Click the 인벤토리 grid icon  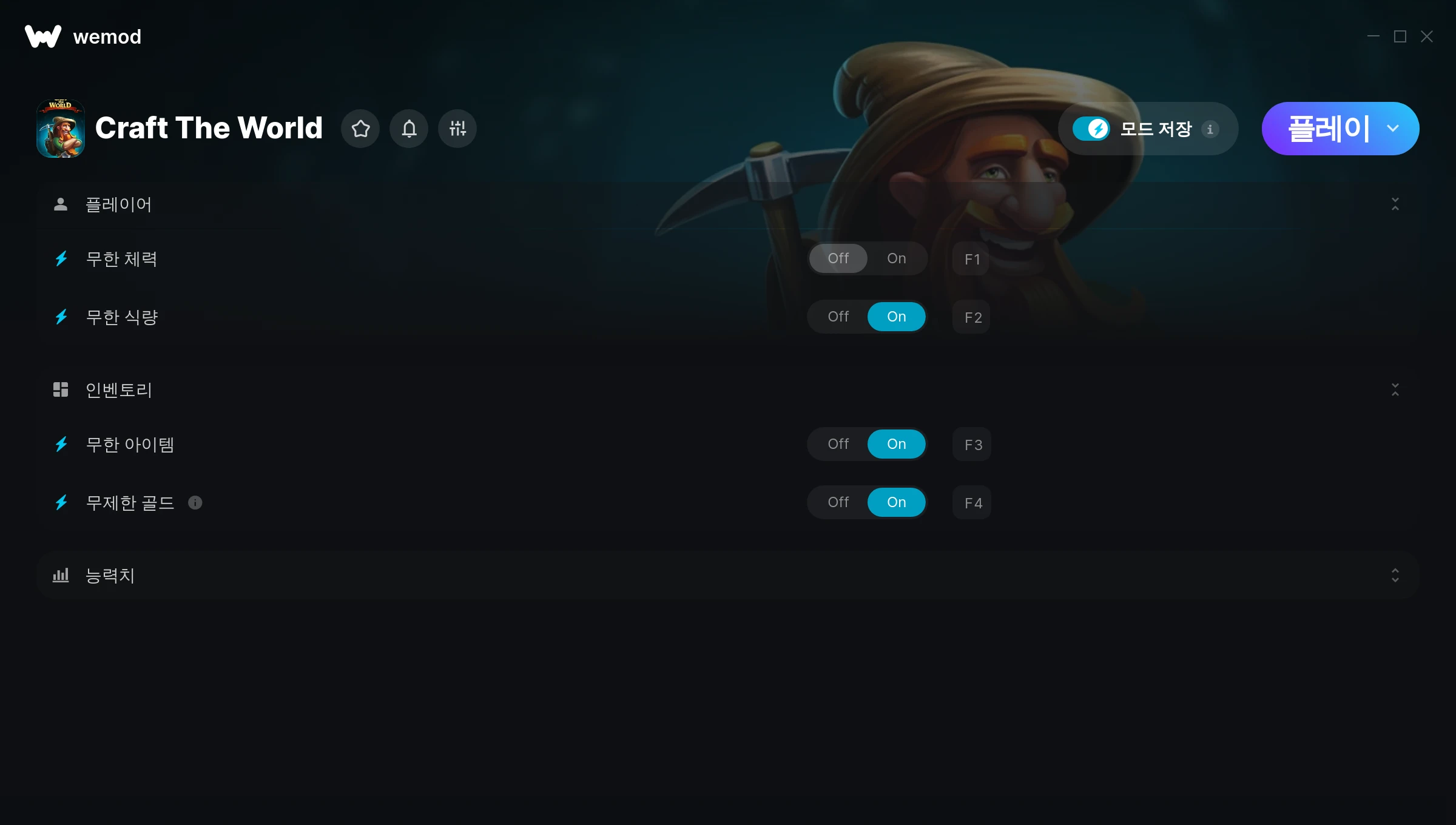[61, 389]
